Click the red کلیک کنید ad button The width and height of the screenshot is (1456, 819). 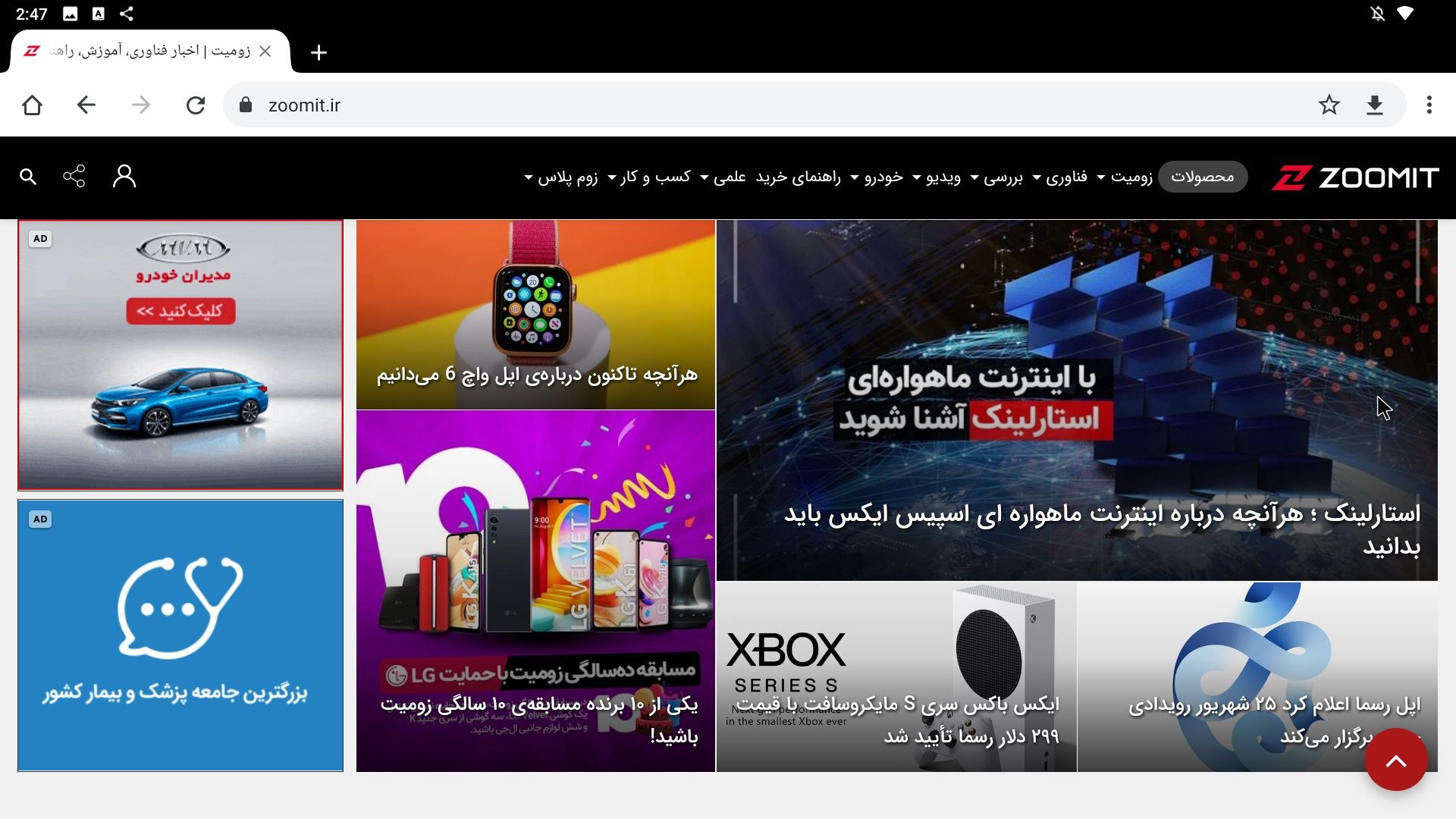180,311
